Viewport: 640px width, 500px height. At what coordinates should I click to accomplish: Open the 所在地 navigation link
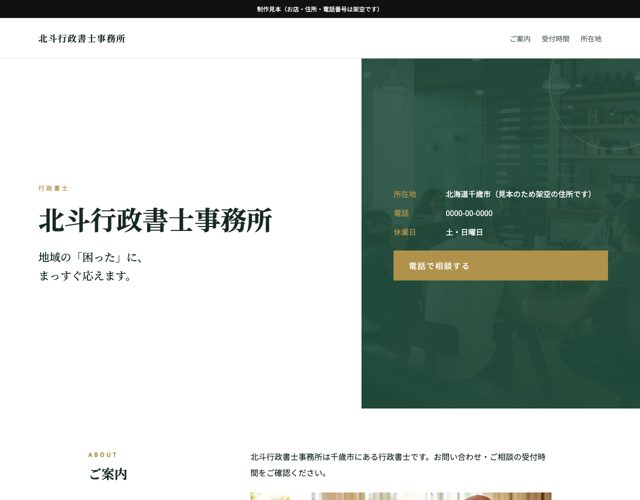click(591, 39)
